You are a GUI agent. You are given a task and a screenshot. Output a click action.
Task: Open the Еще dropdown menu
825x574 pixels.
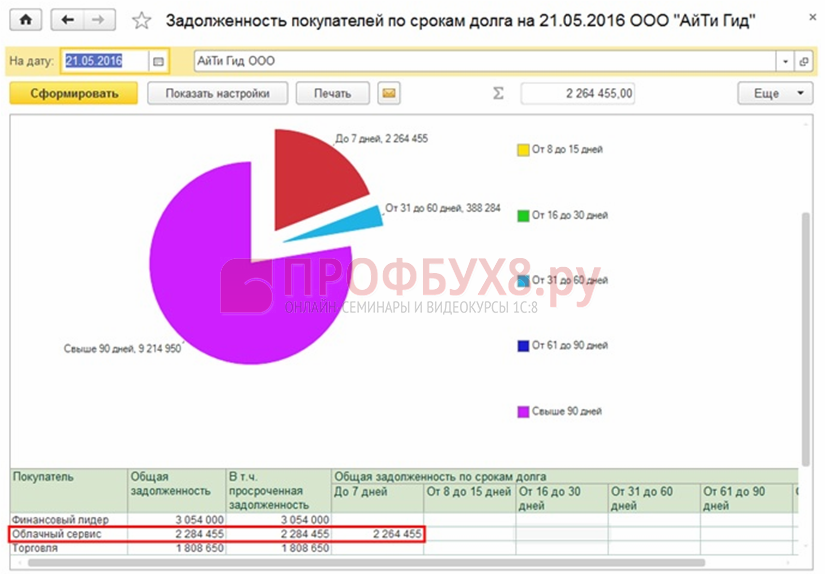coord(775,94)
